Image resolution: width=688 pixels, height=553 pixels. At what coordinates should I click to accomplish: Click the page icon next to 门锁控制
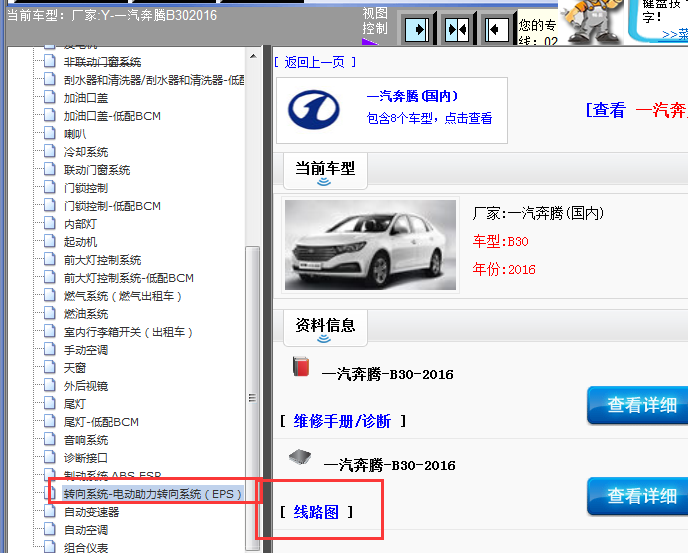[50, 187]
